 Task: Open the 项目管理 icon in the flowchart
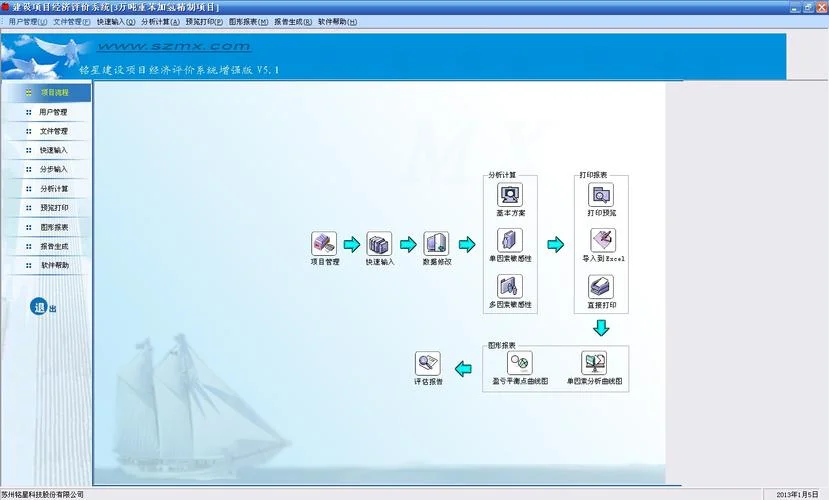[324, 244]
